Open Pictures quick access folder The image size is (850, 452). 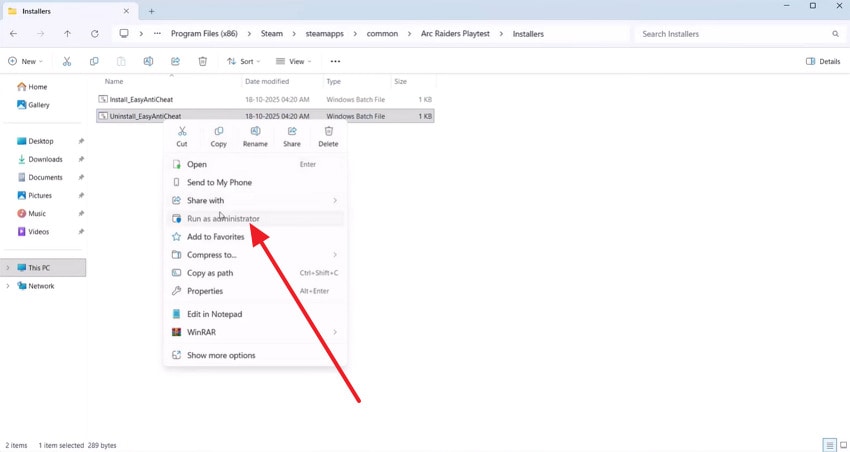pos(35,195)
